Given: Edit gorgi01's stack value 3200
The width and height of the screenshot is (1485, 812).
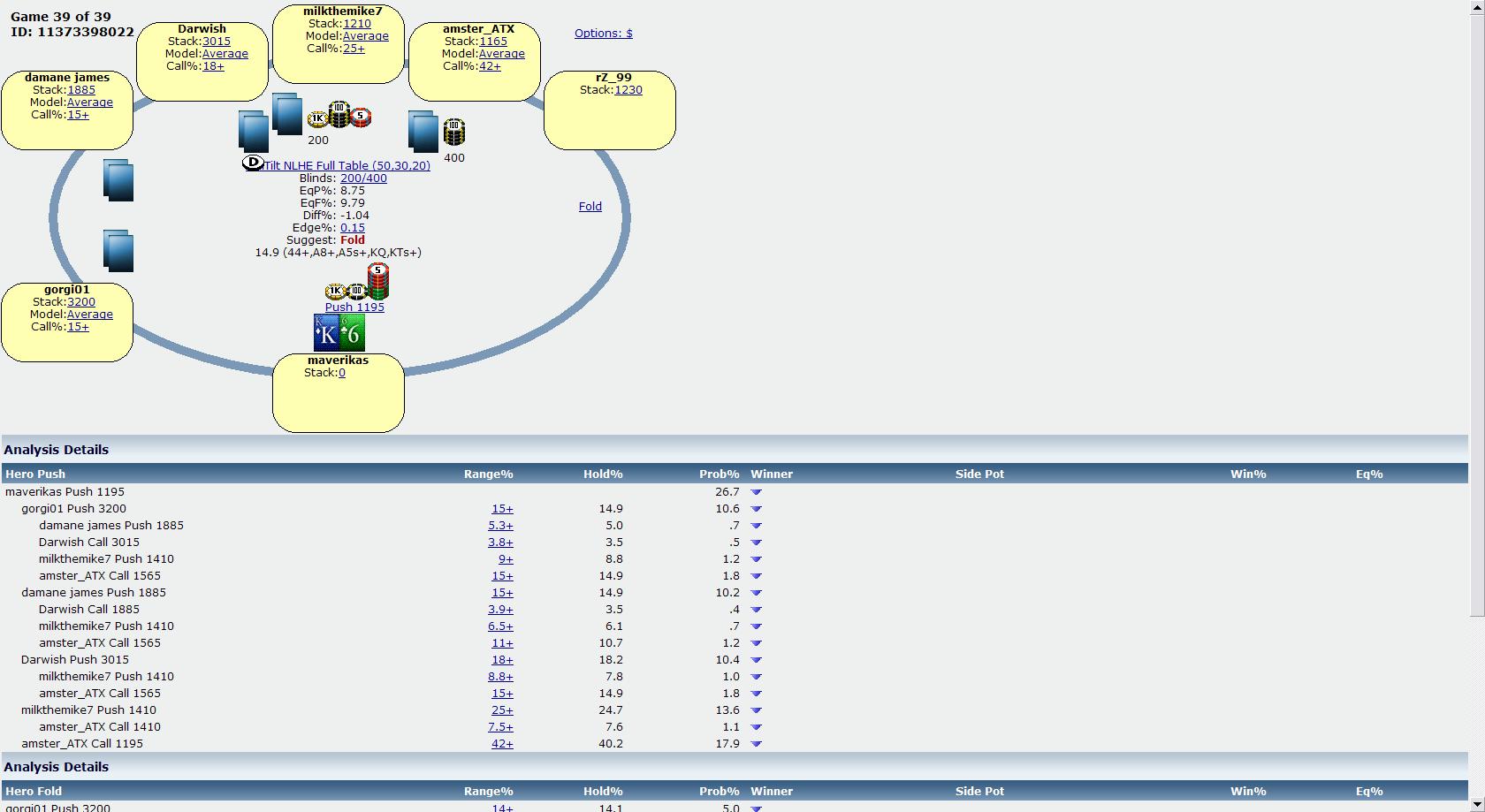Looking at the screenshot, I should click(x=81, y=302).
